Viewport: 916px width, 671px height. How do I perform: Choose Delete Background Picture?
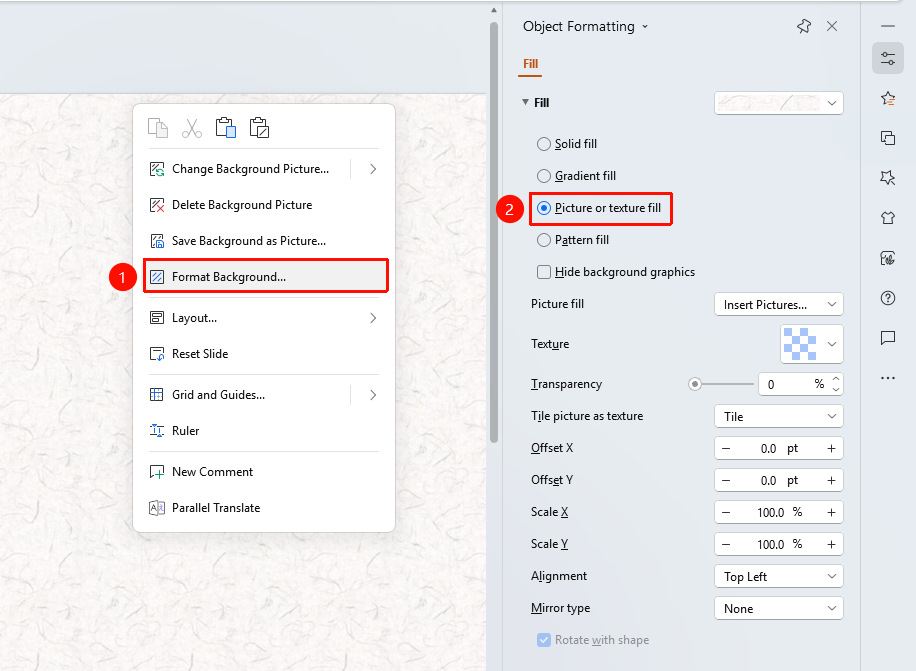point(263,205)
